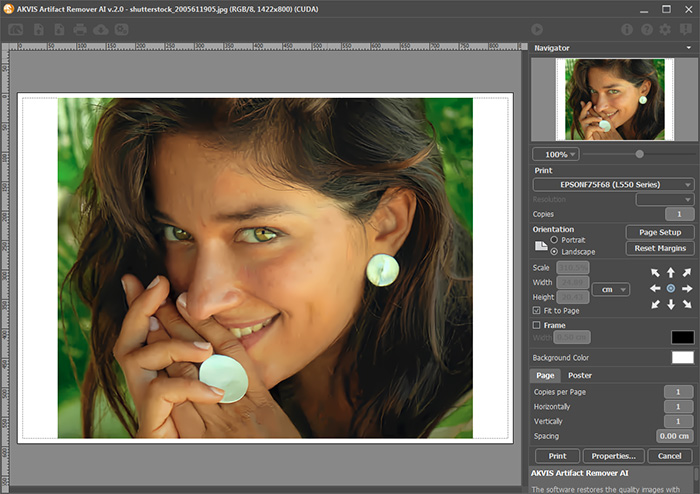
Task: Click the Page Setup button
Action: coord(659,233)
